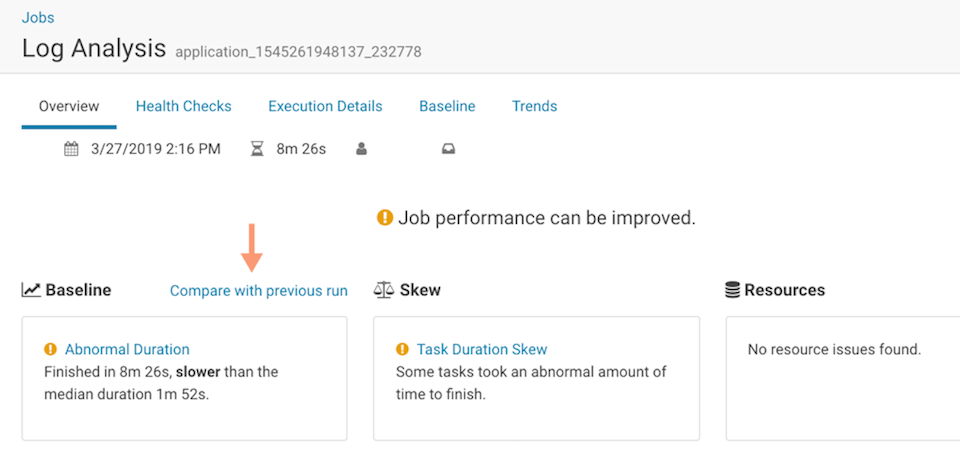The width and height of the screenshot is (960, 471).
Task: Select the Baseline tab
Action: pyautogui.click(x=447, y=106)
